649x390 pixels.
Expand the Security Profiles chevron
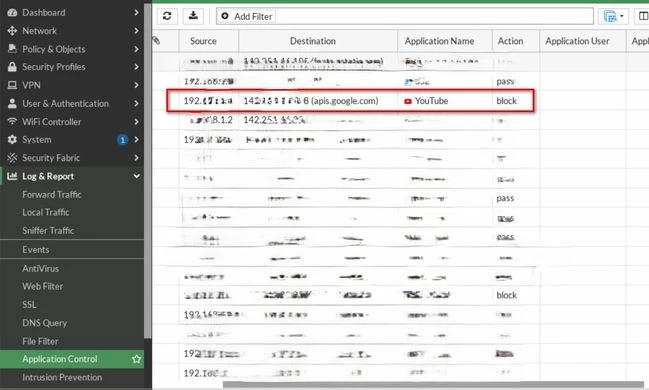[x=136, y=67]
